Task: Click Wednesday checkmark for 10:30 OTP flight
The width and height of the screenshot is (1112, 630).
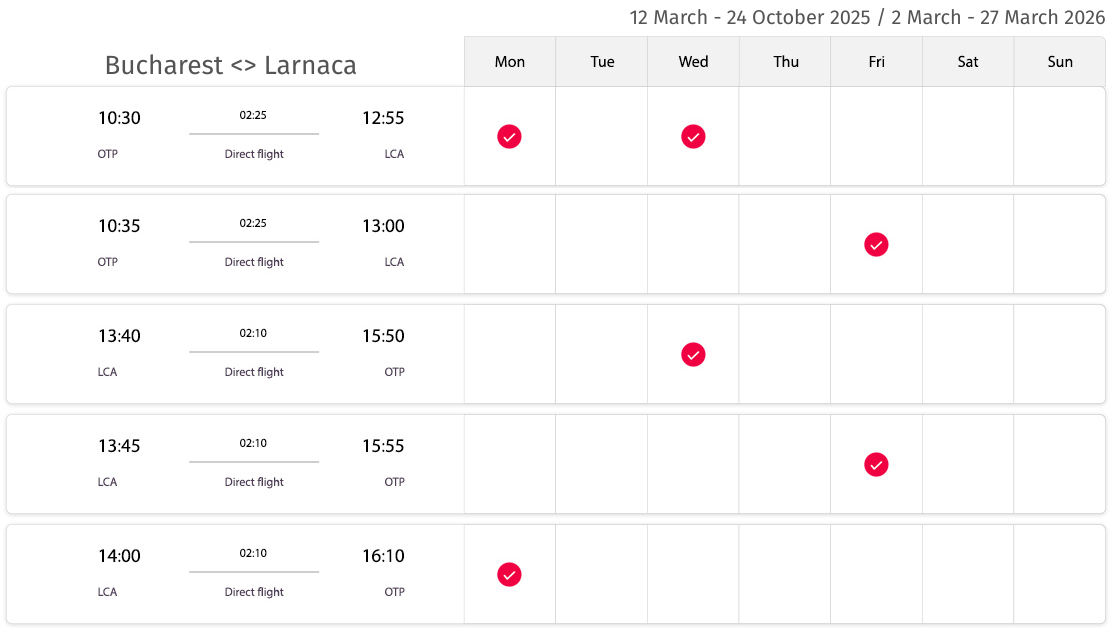Action: pyautogui.click(x=693, y=136)
